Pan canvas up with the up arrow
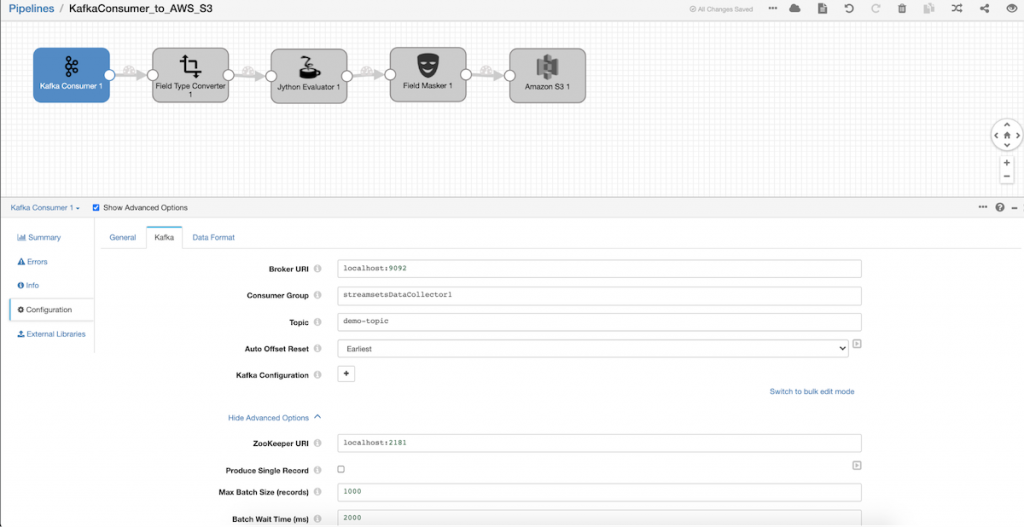Image resolution: width=1024 pixels, height=527 pixels. (1007, 125)
